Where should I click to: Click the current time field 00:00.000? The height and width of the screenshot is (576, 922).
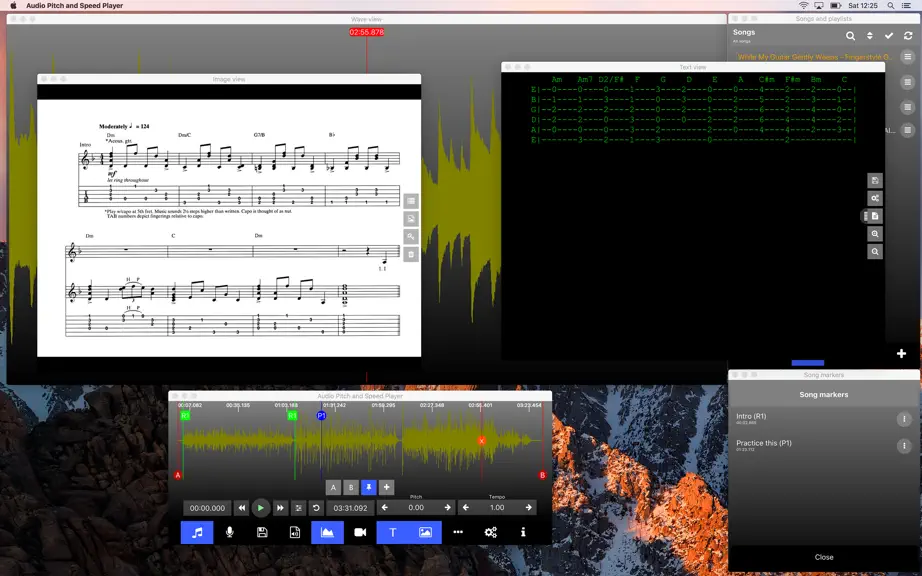[x=207, y=508]
